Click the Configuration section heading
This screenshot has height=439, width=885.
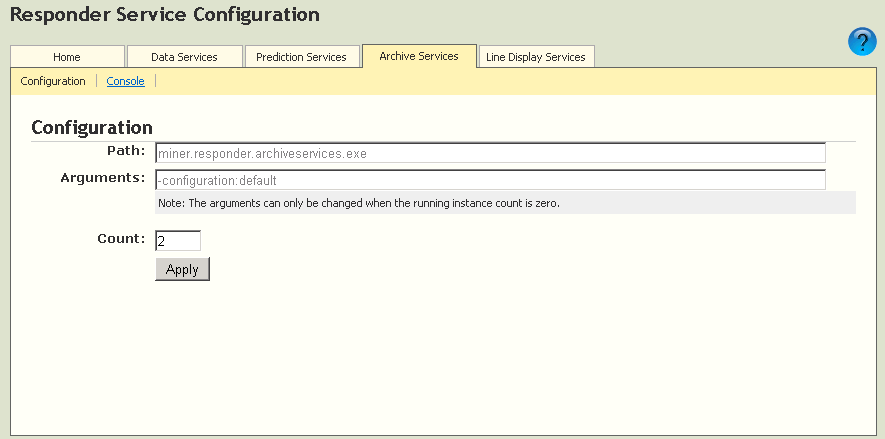[92, 127]
